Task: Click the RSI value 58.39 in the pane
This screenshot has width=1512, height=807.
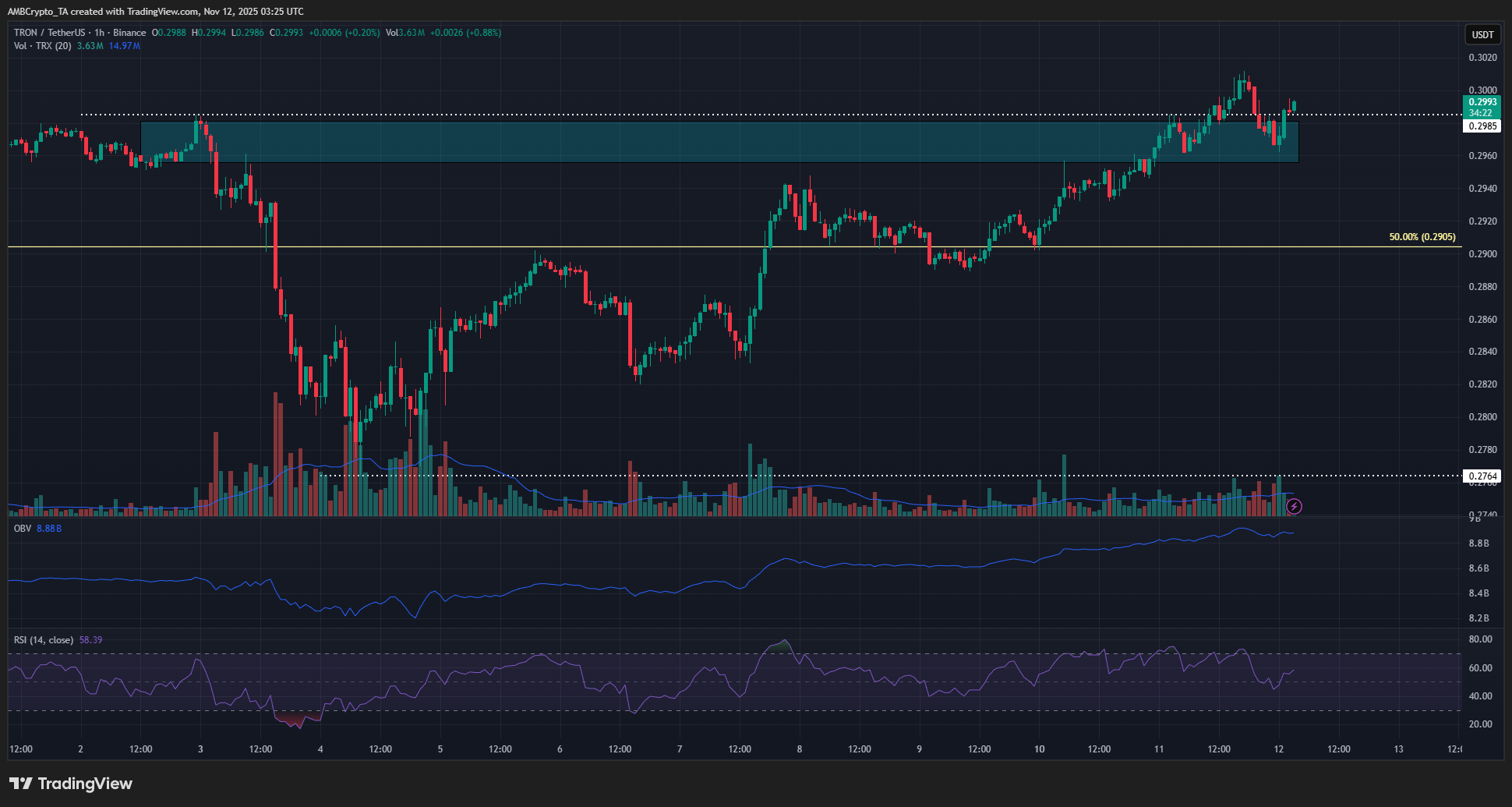Action: 93,639
